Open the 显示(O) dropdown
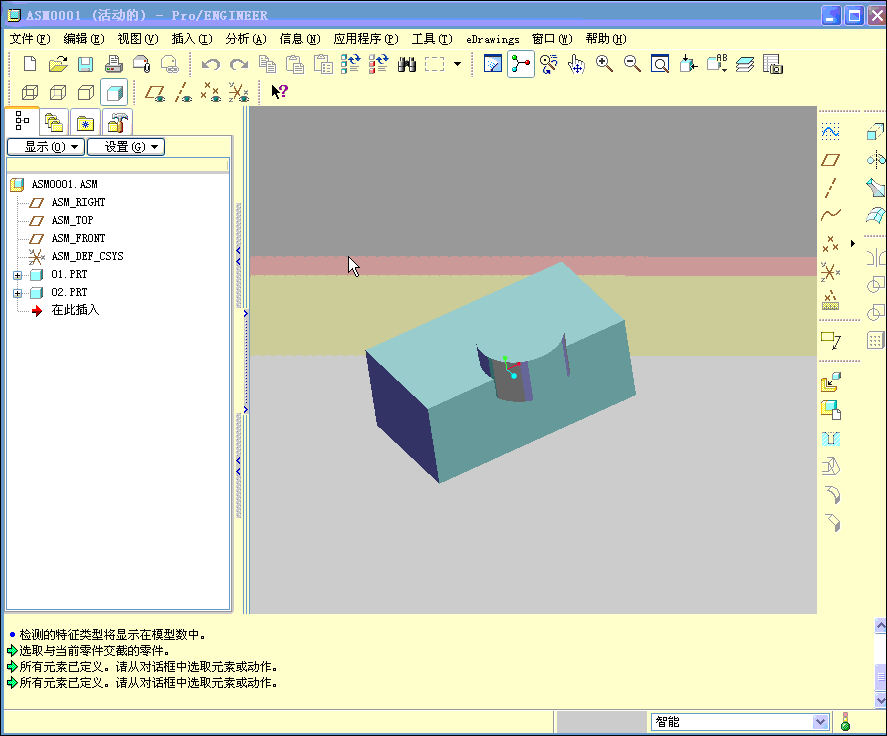This screenshot has height=736, width=887. coord(46,147)
